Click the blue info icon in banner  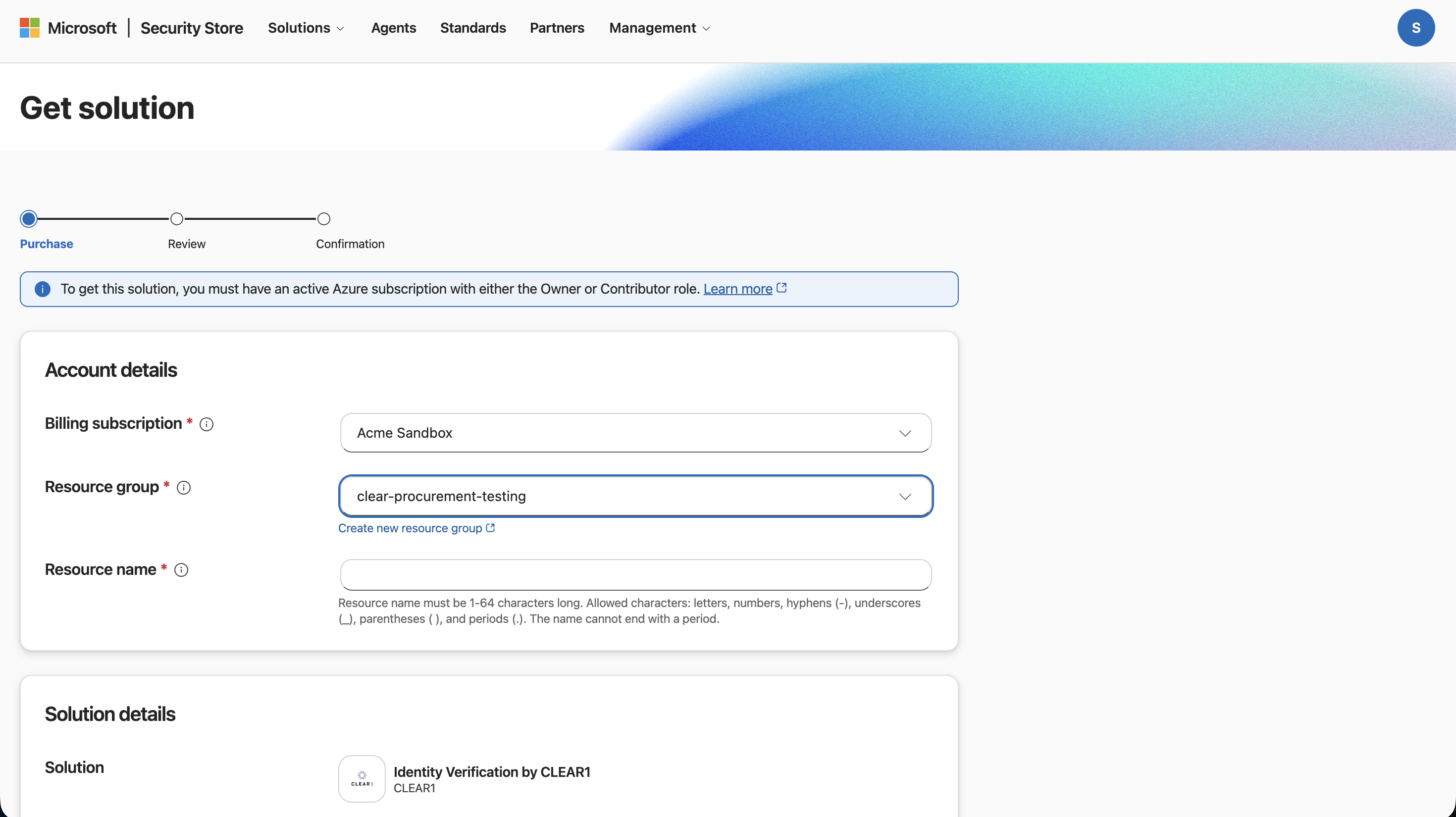pos(43,289)
